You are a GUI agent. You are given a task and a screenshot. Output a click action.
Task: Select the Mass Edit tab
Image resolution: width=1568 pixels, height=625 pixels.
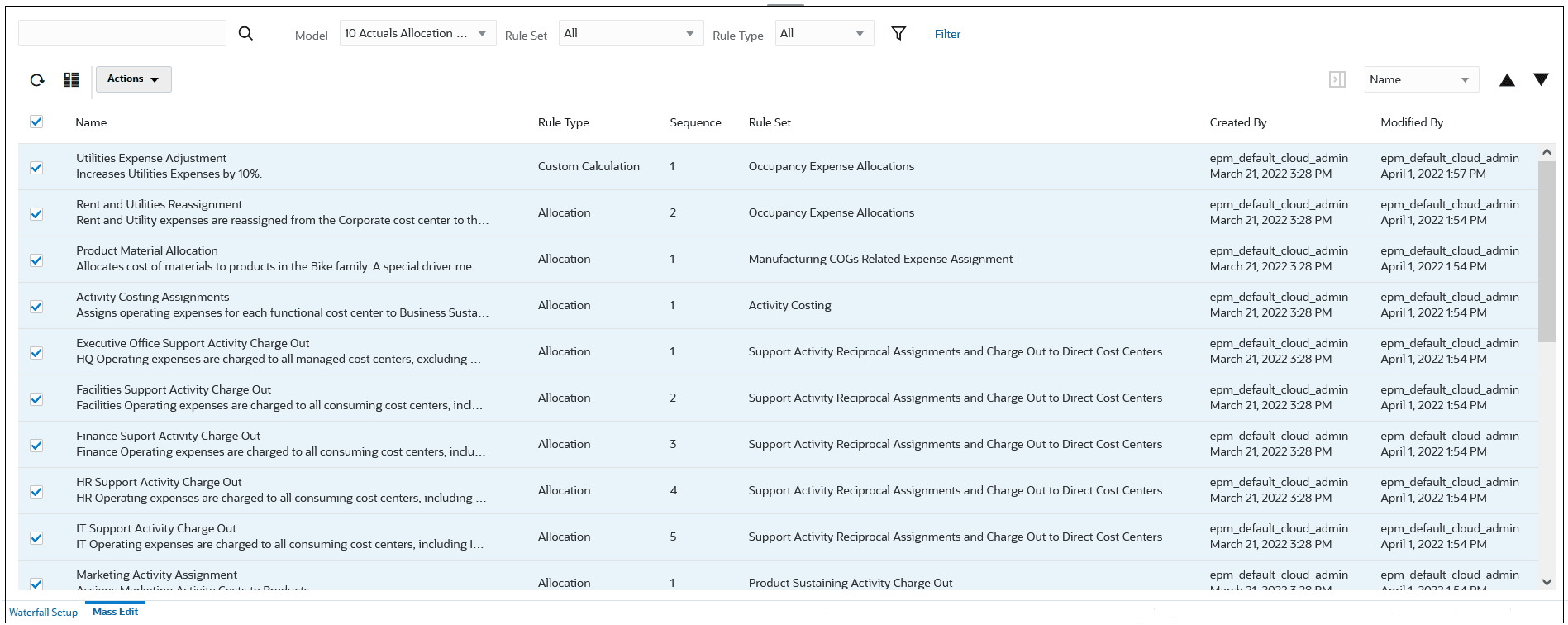(x=115, y=612)
